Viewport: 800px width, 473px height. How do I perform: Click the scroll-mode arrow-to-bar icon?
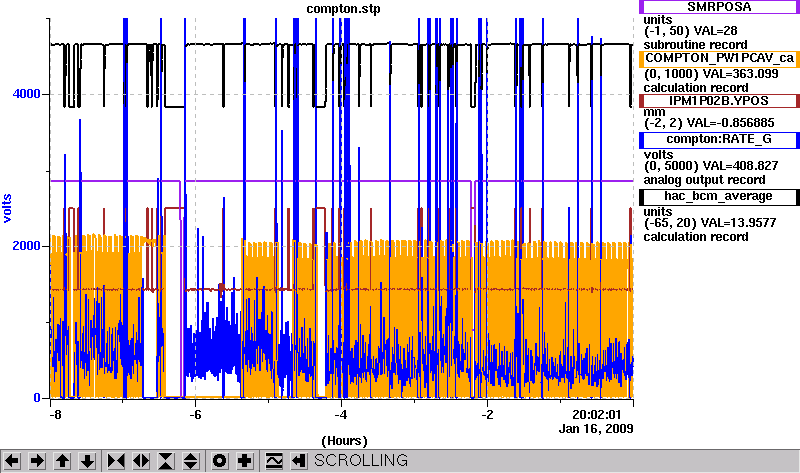[x=299, y=461]
